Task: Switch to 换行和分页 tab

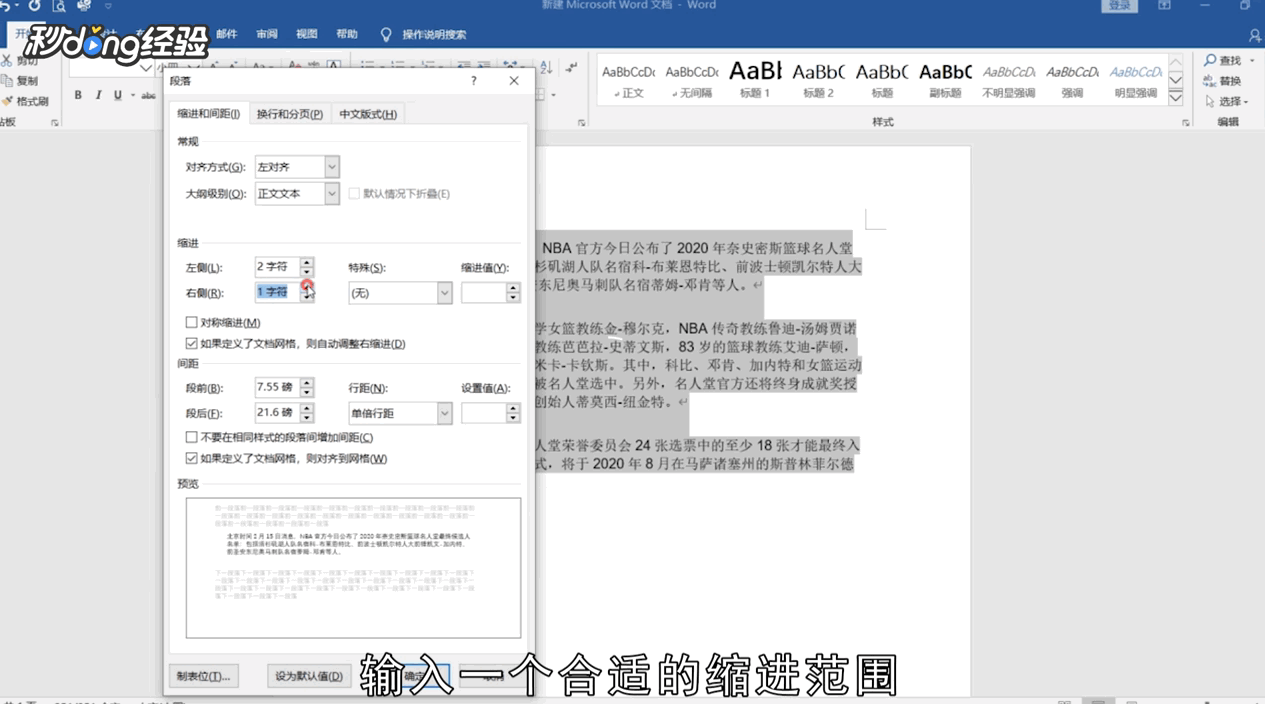Action: click(289, 114)
